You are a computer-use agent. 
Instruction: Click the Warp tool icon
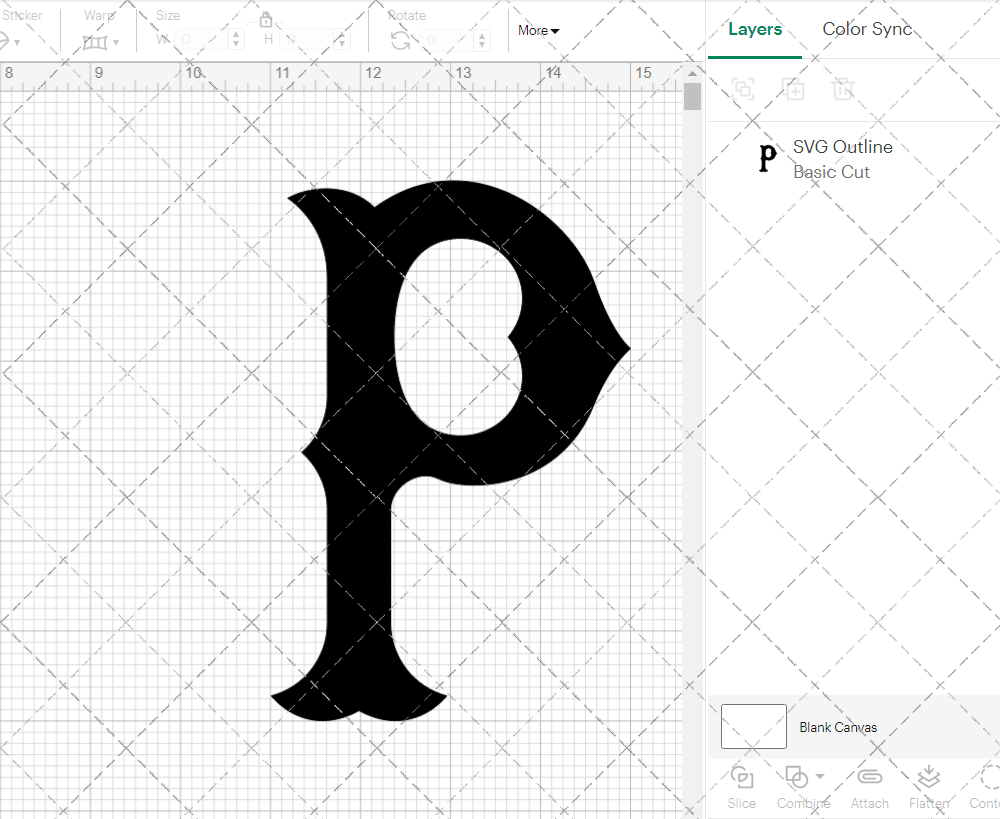click(95, 42)
